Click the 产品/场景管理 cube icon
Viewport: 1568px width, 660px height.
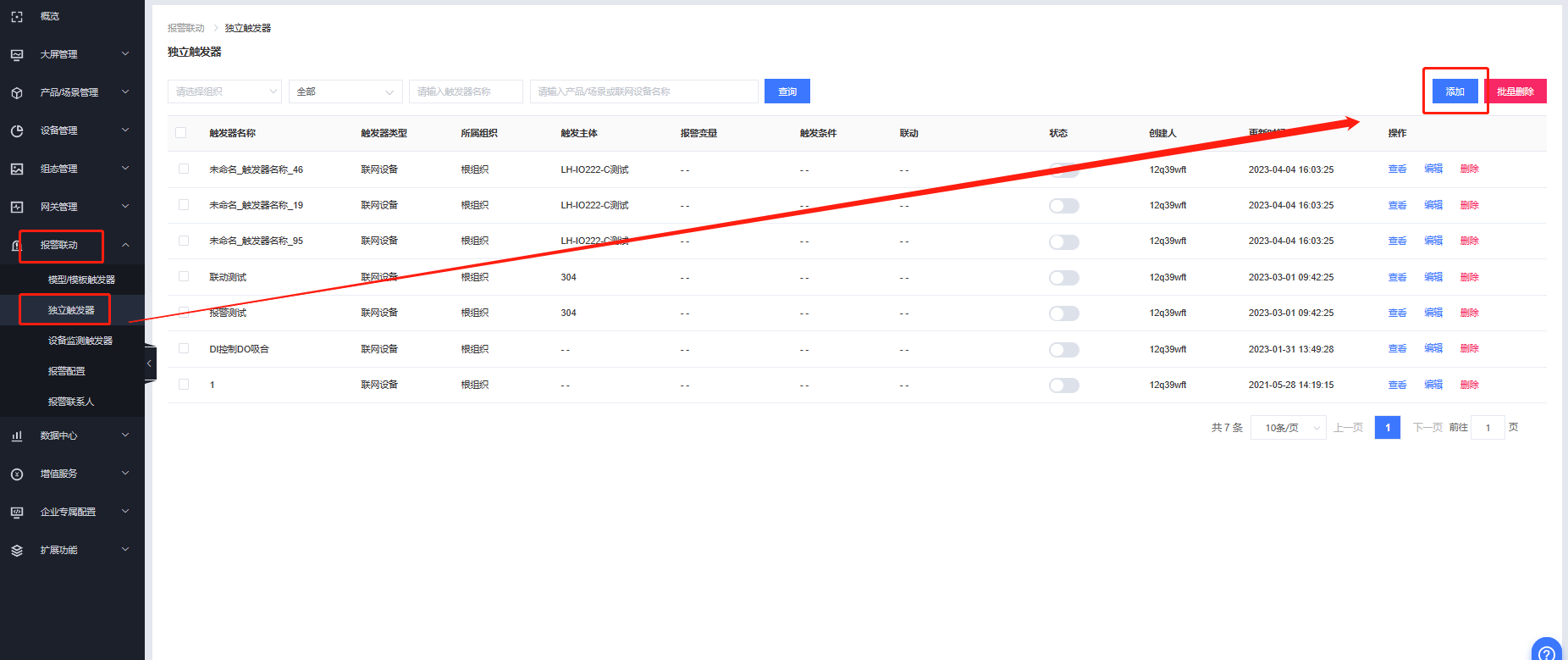pyautogui.click(x=17, y=92)
